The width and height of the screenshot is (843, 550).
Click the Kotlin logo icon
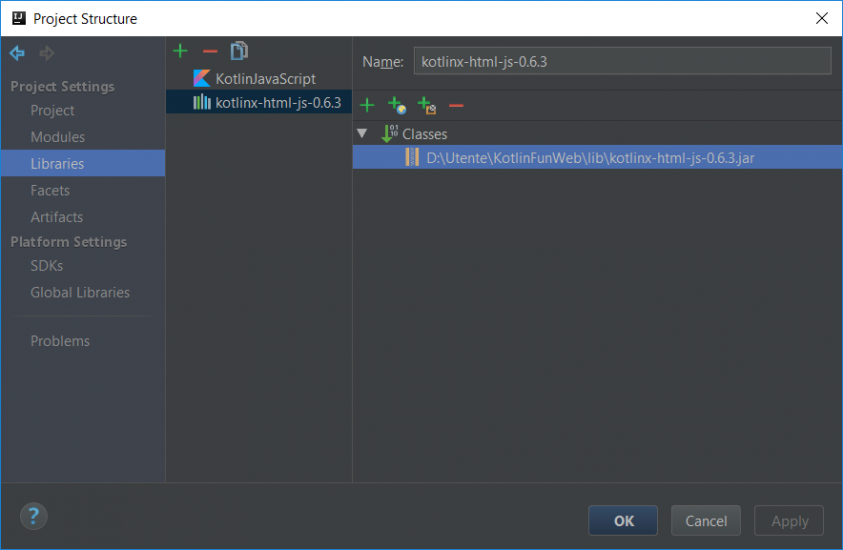pos(202,78)
